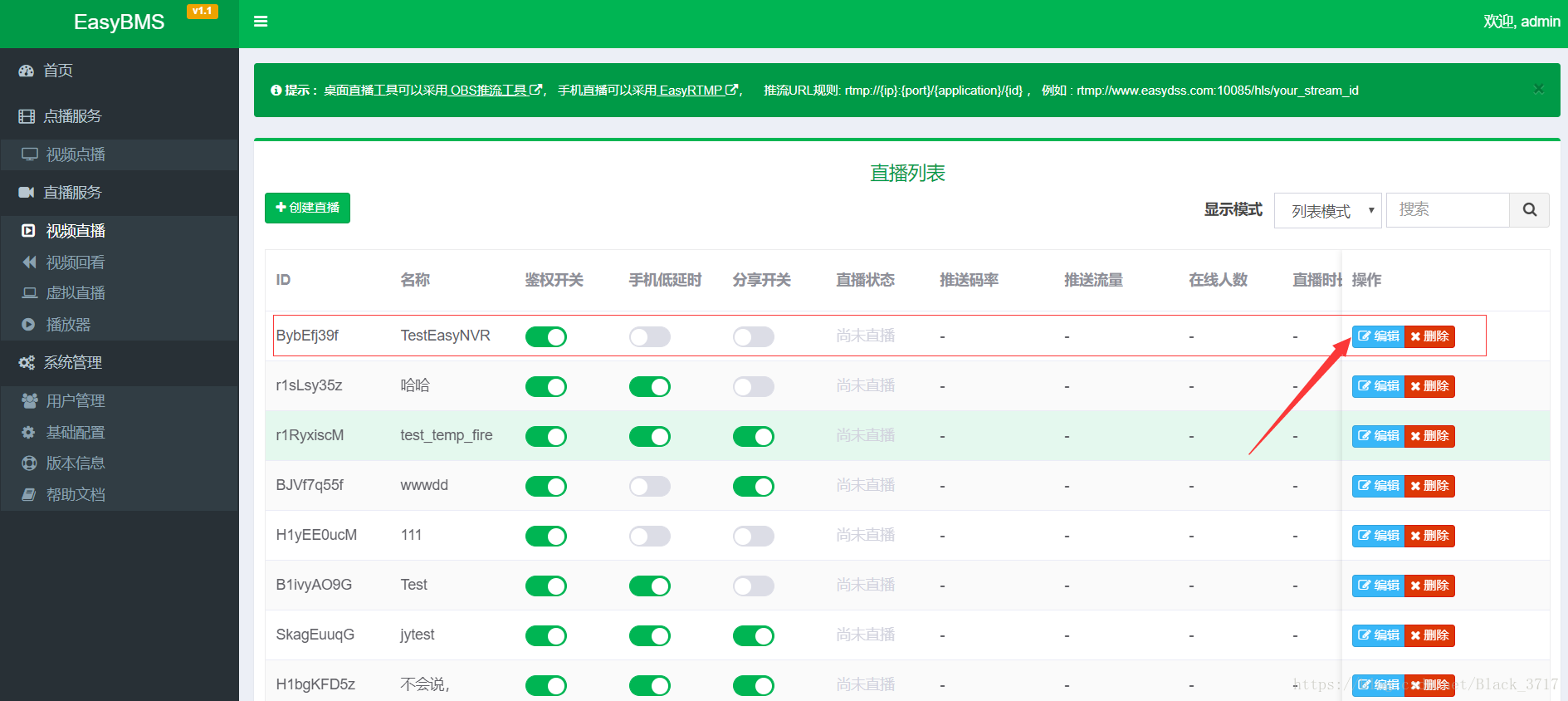Screen dimensions: 1568x701
Task: Open 版本信息 lifebuoy icon entry
Action: click(x=29, y=463)
